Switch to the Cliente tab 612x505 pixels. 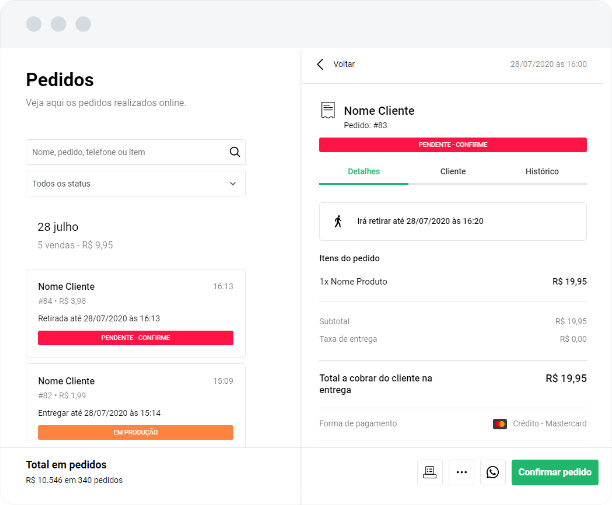(x=453, y=172)
